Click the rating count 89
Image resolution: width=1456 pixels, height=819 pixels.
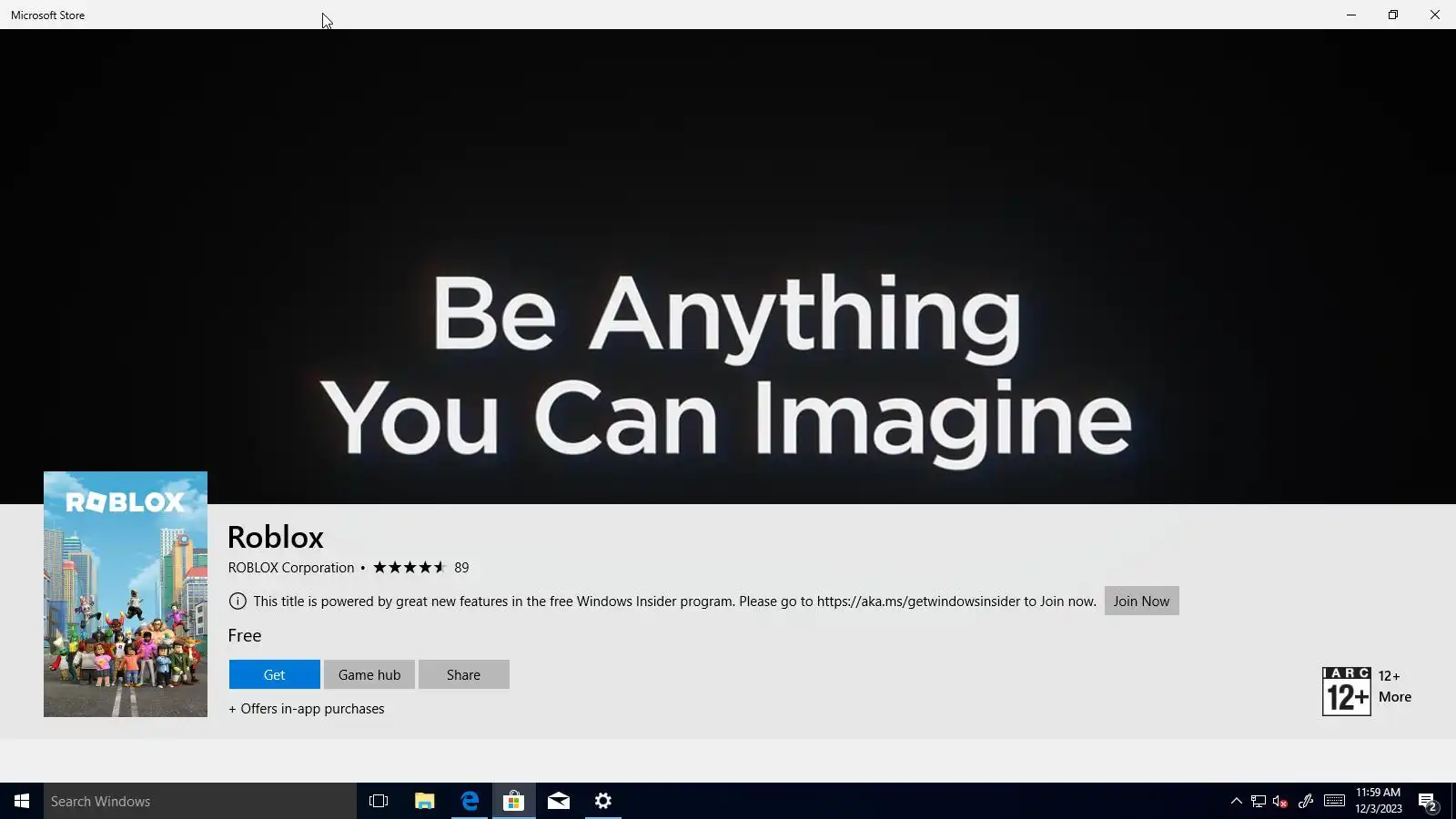[461, 568]
